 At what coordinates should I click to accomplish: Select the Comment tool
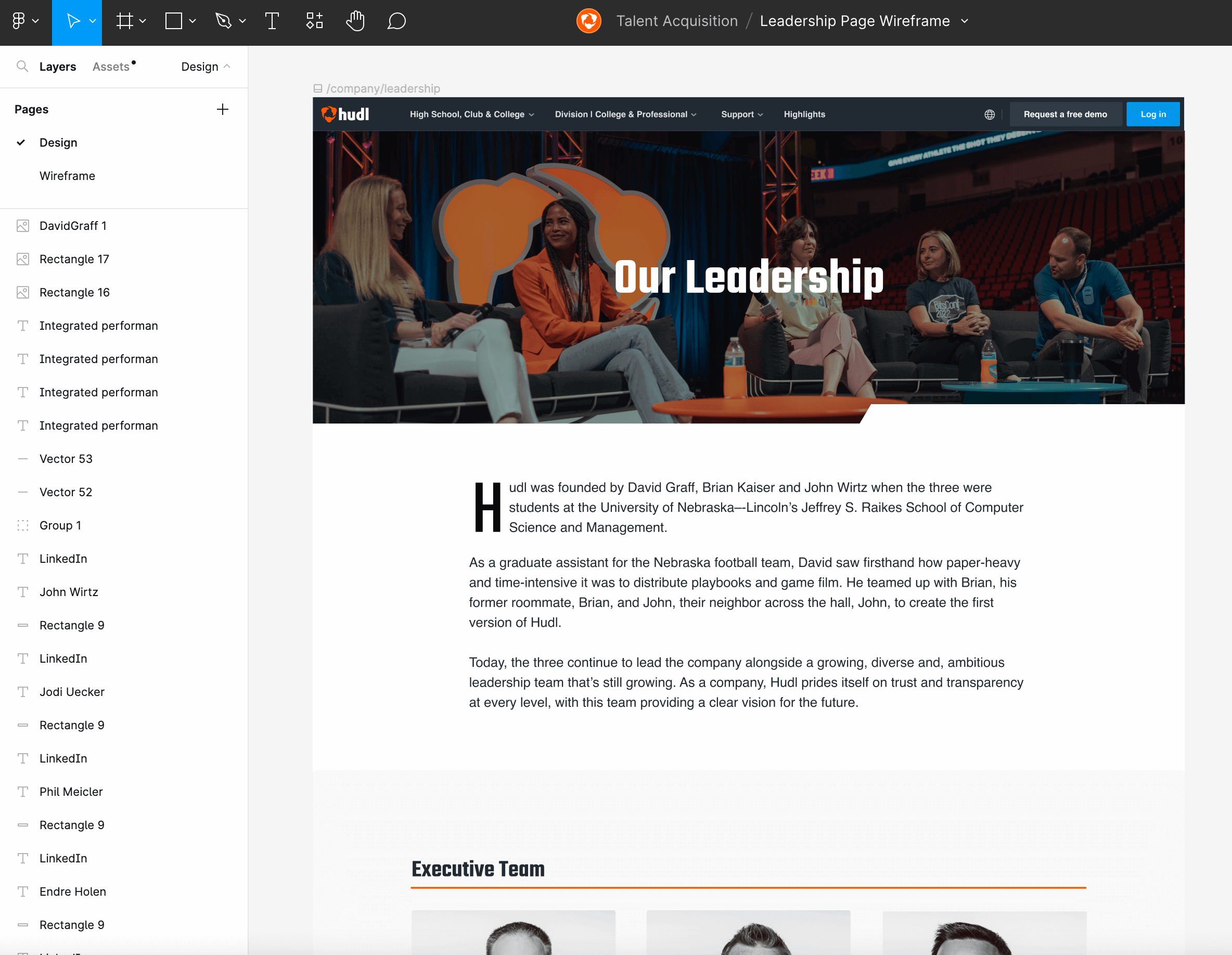[396, 21]
